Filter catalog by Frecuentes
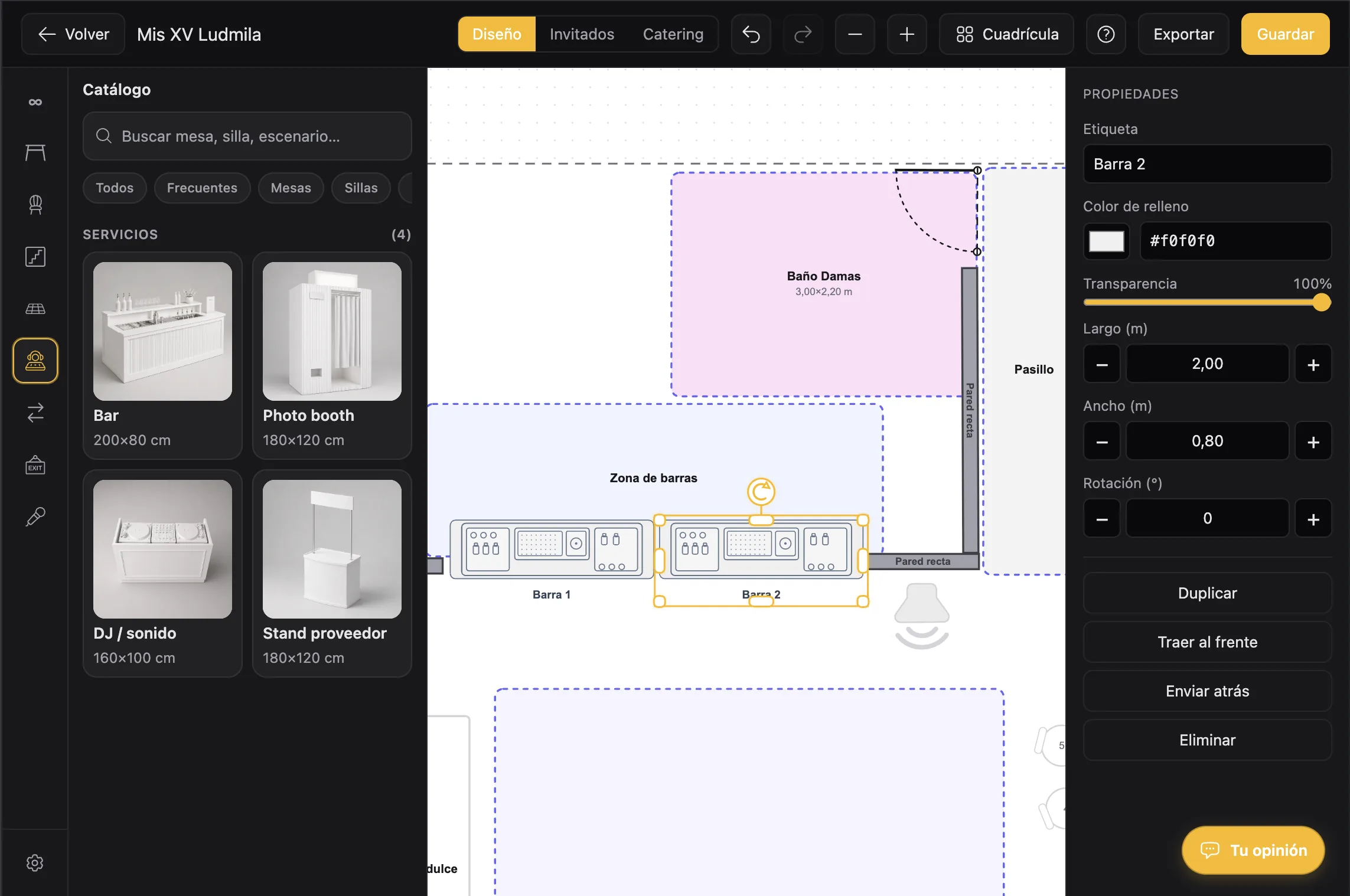The width and height of the screenshot is (1350, 896). point(202,188)
